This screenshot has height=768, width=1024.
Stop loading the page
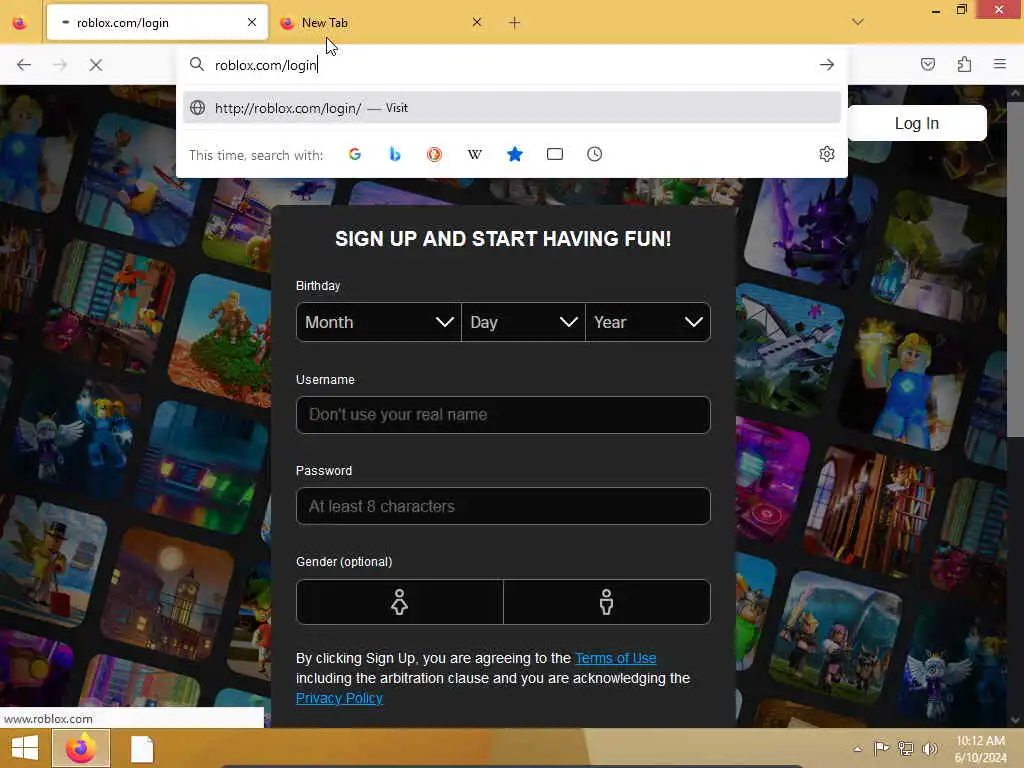95,65
